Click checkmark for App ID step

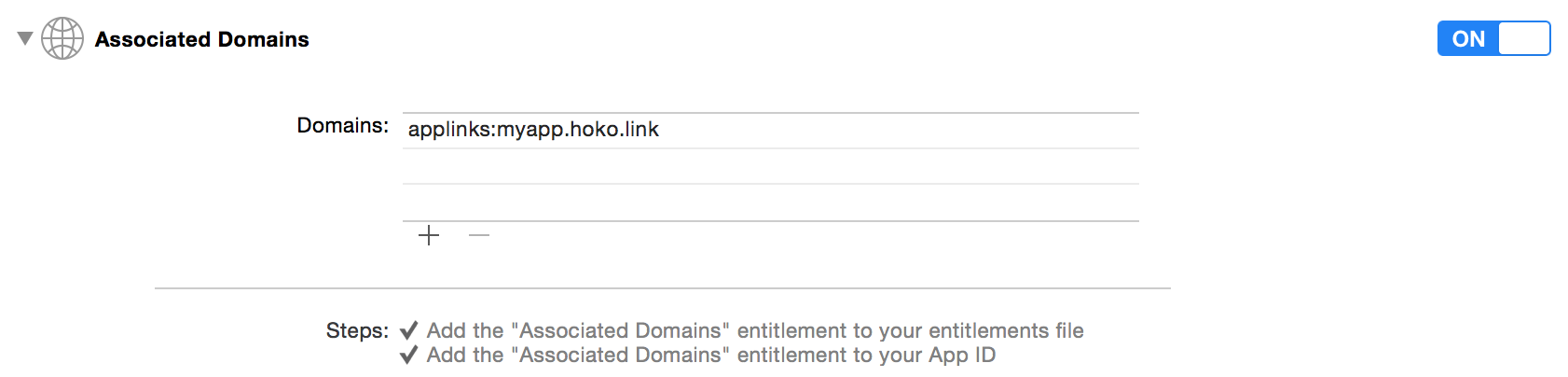click(408, 355)
